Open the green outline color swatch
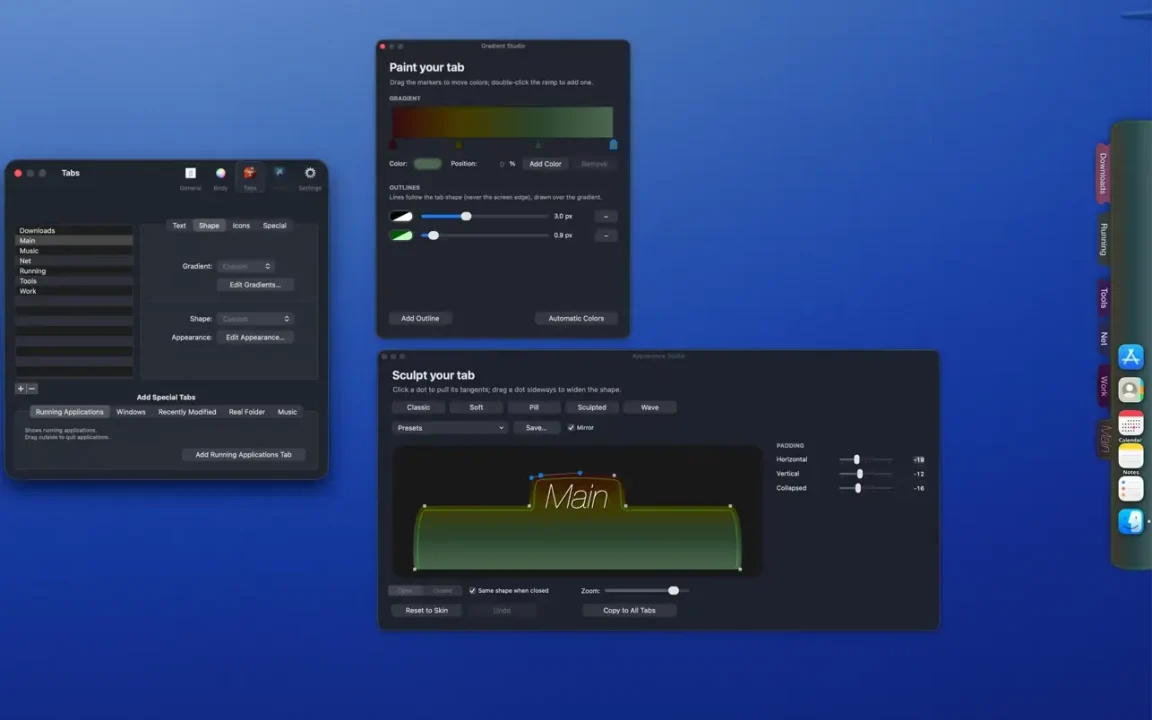This screenshot has width=1152, height=720. (401, 236)
